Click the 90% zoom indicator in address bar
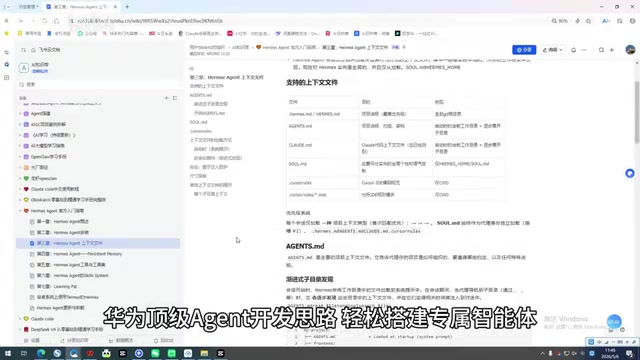This screenshot has width=640, height=360. (560, 21)
